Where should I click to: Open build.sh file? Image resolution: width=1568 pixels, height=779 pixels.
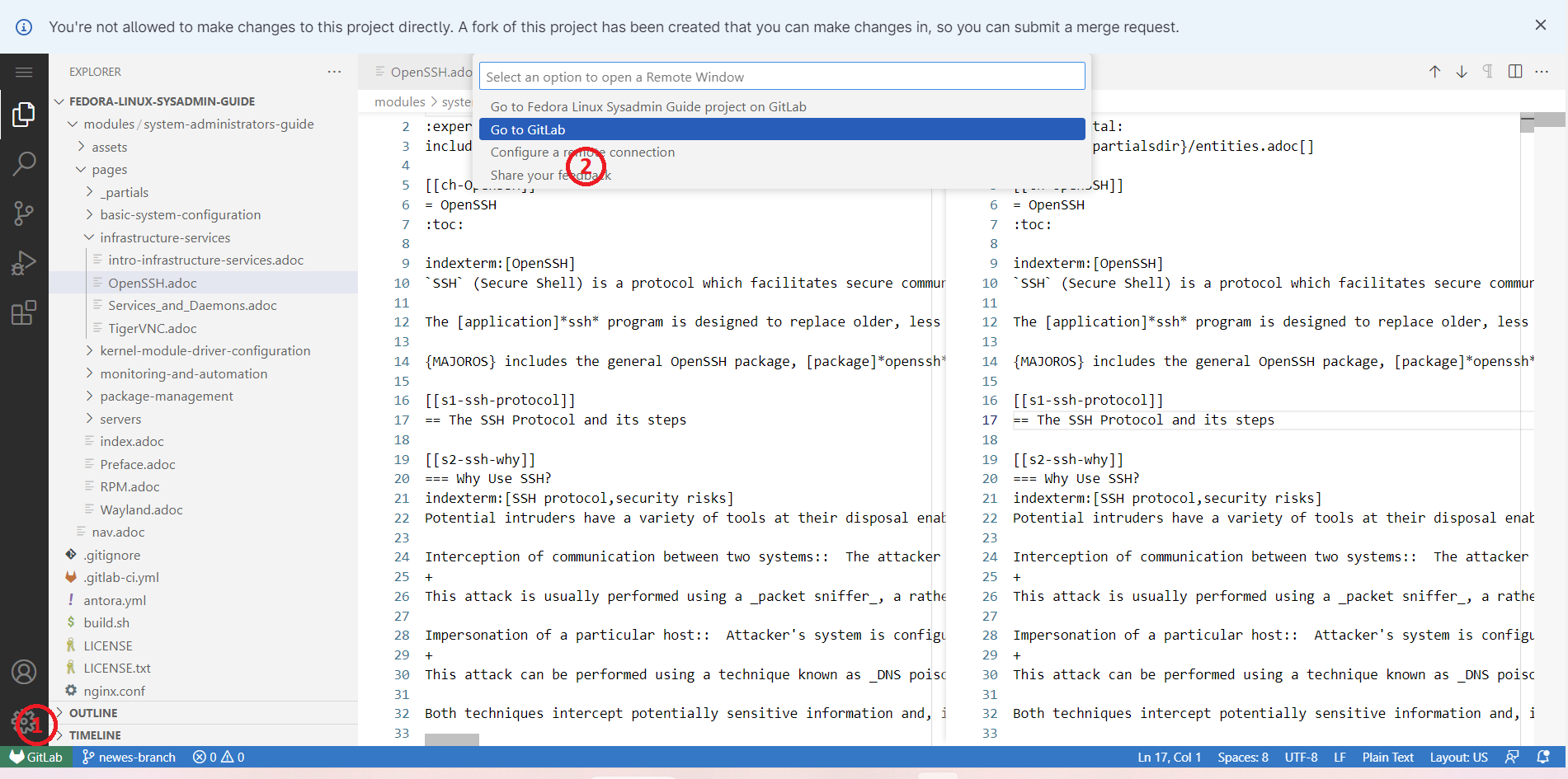[203, 622]
